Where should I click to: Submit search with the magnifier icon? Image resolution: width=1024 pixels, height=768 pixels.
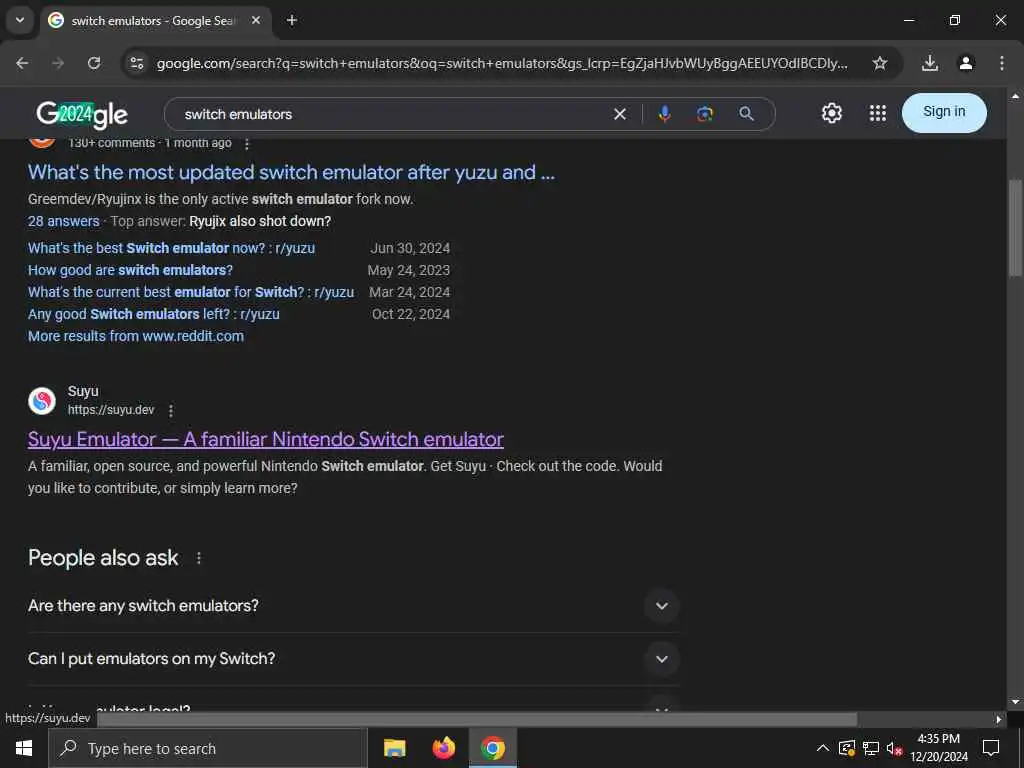(x=746, y=114)
